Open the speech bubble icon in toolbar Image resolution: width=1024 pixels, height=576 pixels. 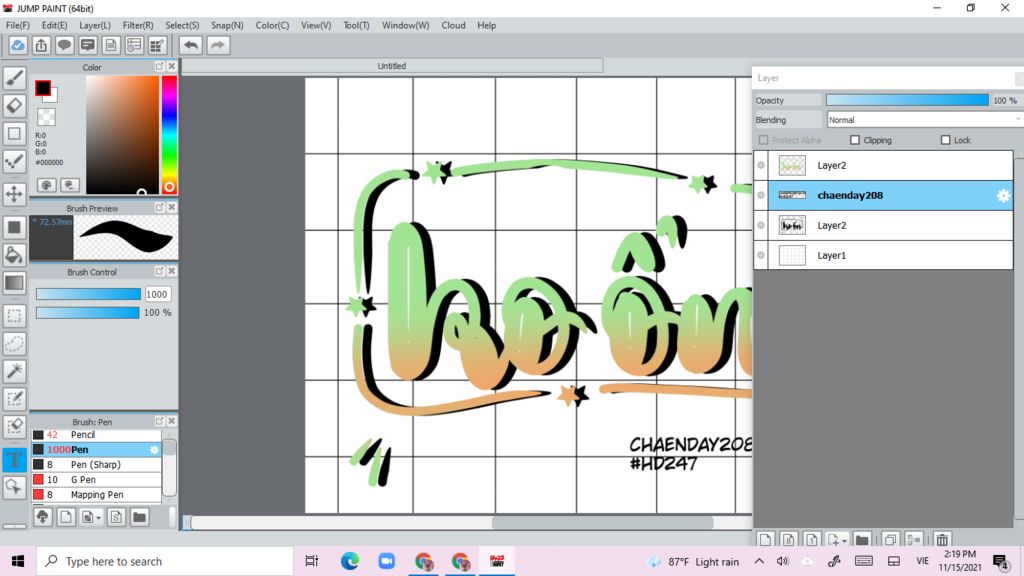[x=64, y=45]
